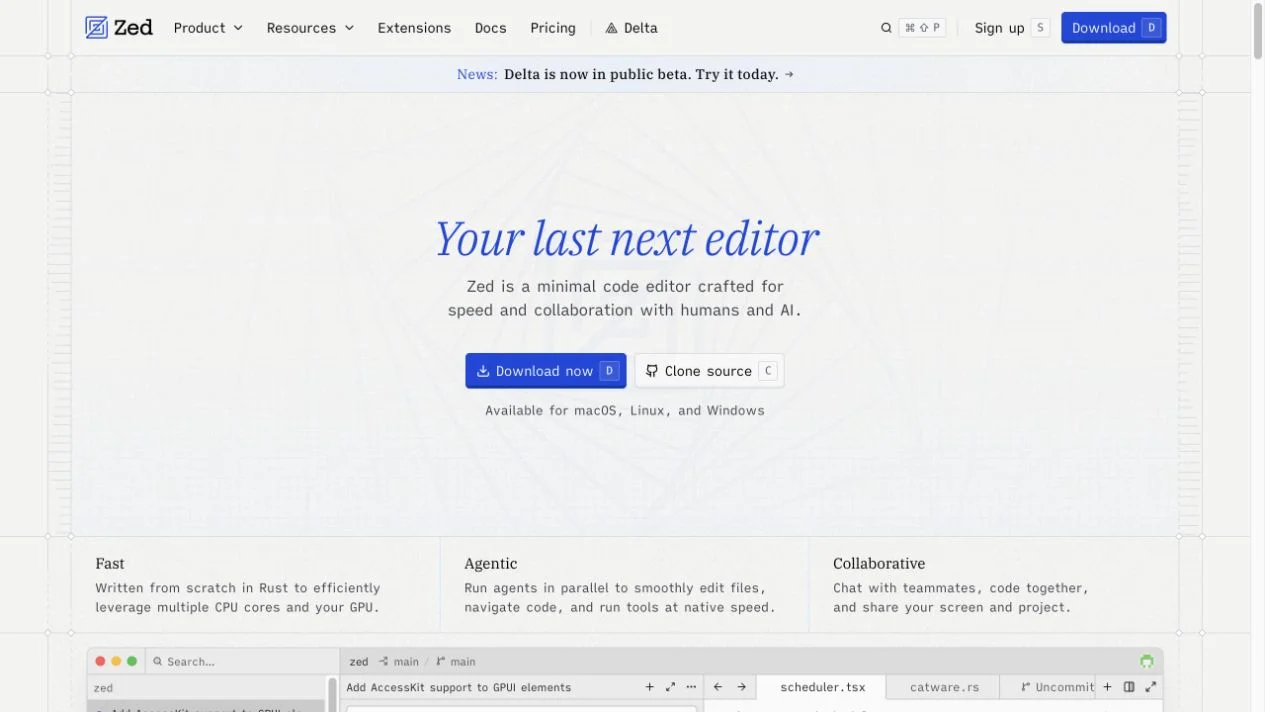1265x712 pixels.
Task: Switch to the catware.rs tab
Action: [944, 687]
